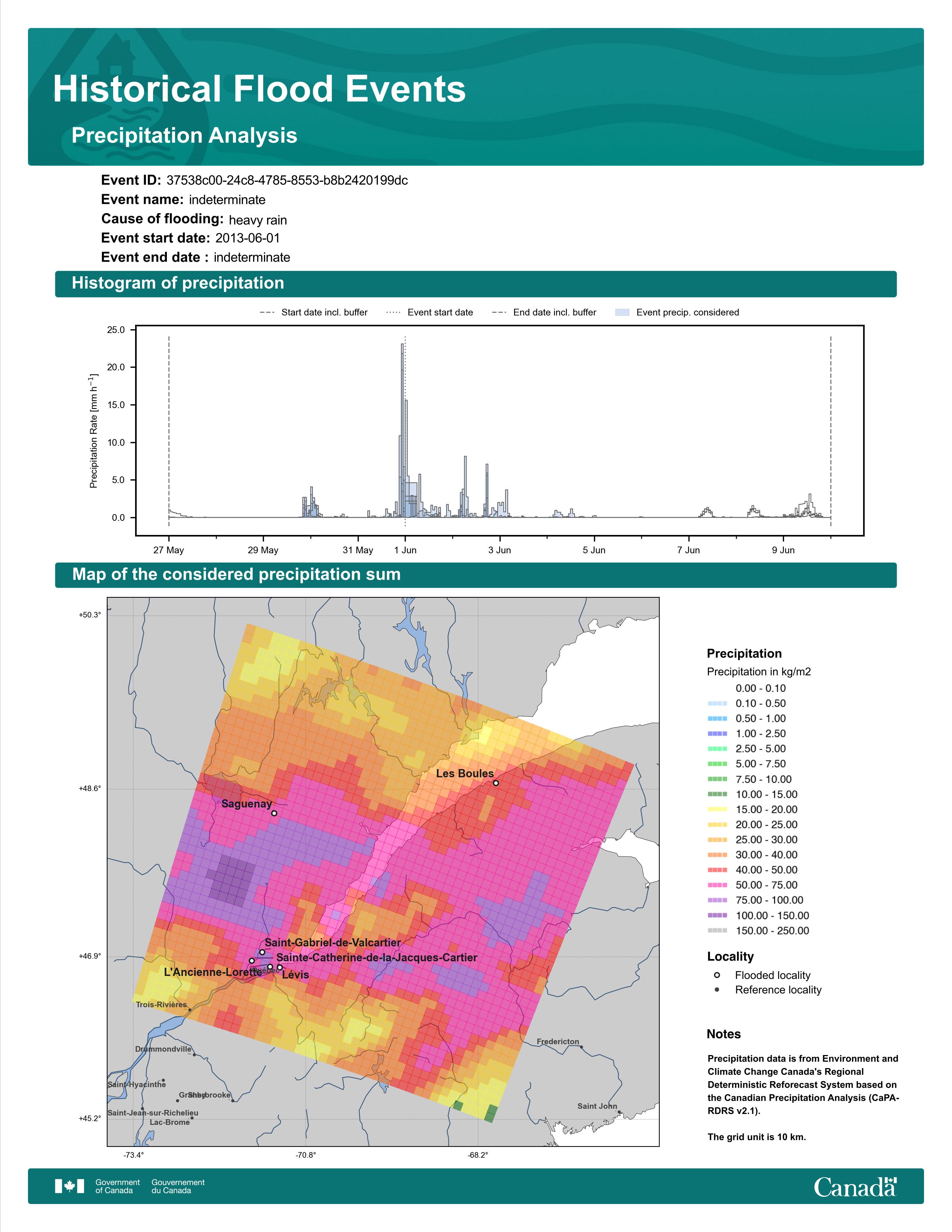This screenshot has height=1232, width=952.
Task: Click the 150.00 - 250.00 precipitation swatch
Action: [x=717, y=931]
